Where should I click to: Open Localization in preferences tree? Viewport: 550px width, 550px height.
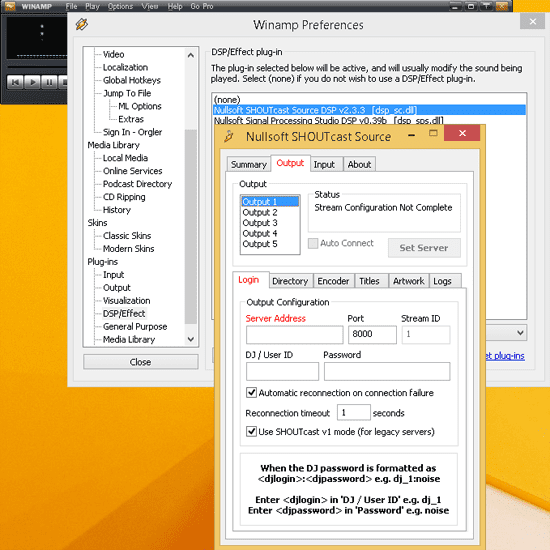(x=125, y=67)
